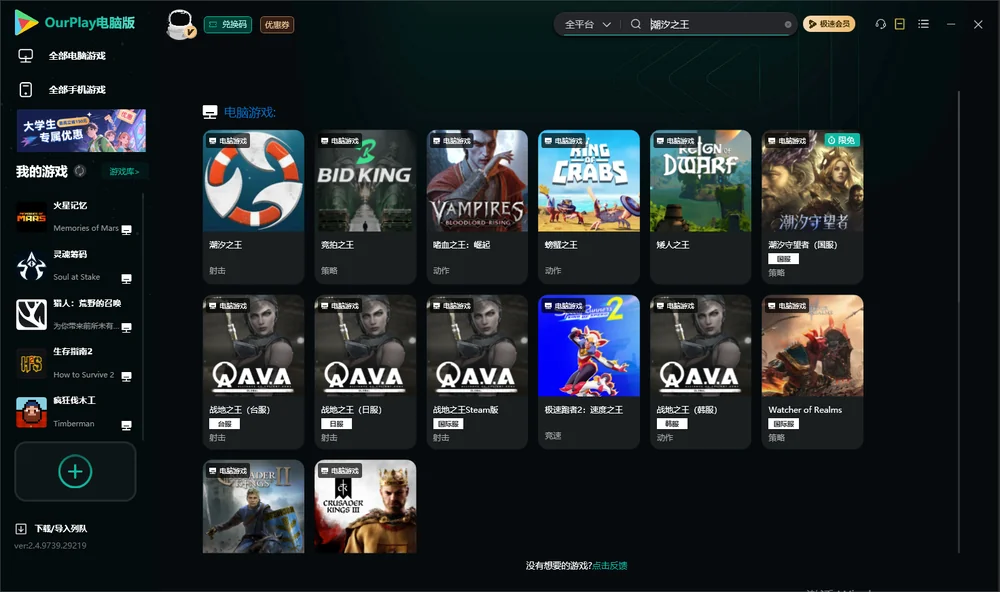
Task: Open the Watcher of Realms card
Action: (x=812, y=372)
